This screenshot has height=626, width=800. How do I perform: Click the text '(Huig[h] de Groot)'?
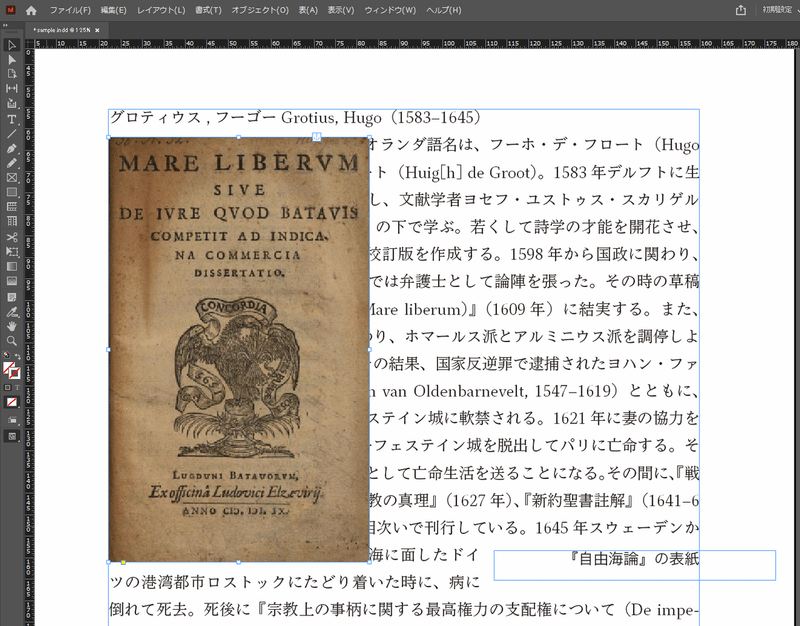point(468,172)
